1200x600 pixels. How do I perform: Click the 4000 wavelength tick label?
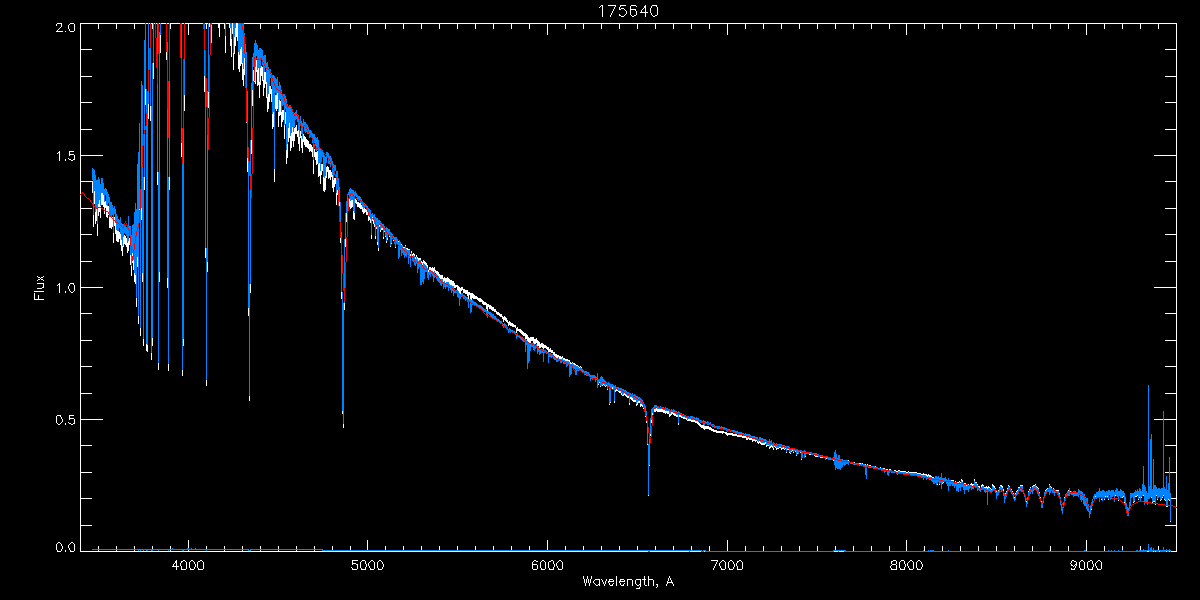coord(188,565)
